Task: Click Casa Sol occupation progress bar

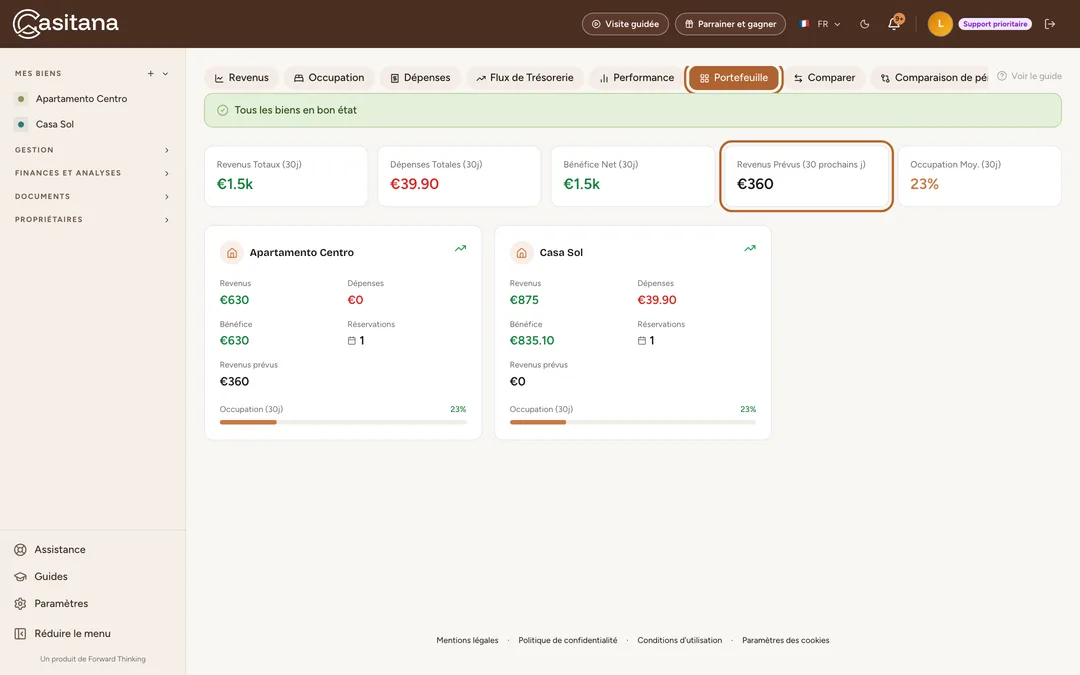Action: (x=633, y=422)
